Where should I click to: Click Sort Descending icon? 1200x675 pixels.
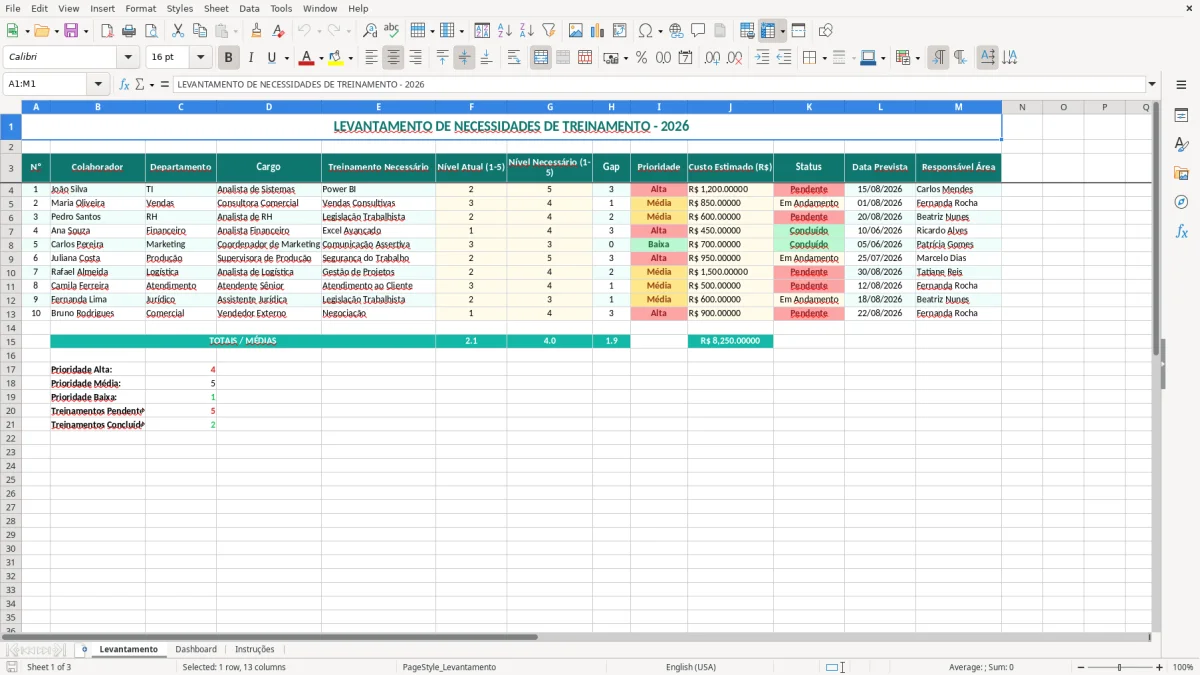[527, 31]
